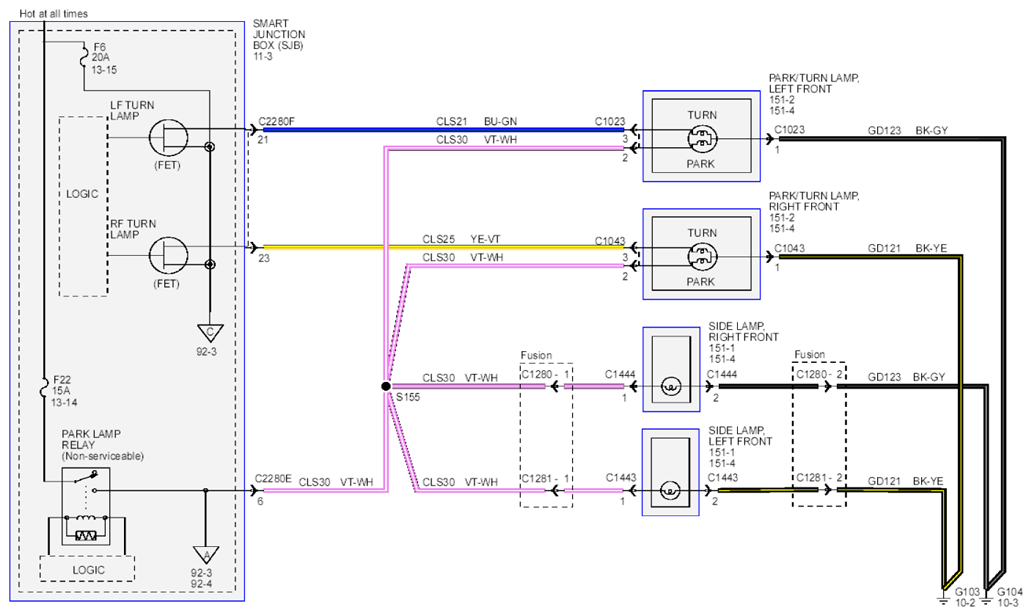Select the G103 ground symbol
Image resolution: width=1033 pixels, height=616 pixels.
pos(943,599)
